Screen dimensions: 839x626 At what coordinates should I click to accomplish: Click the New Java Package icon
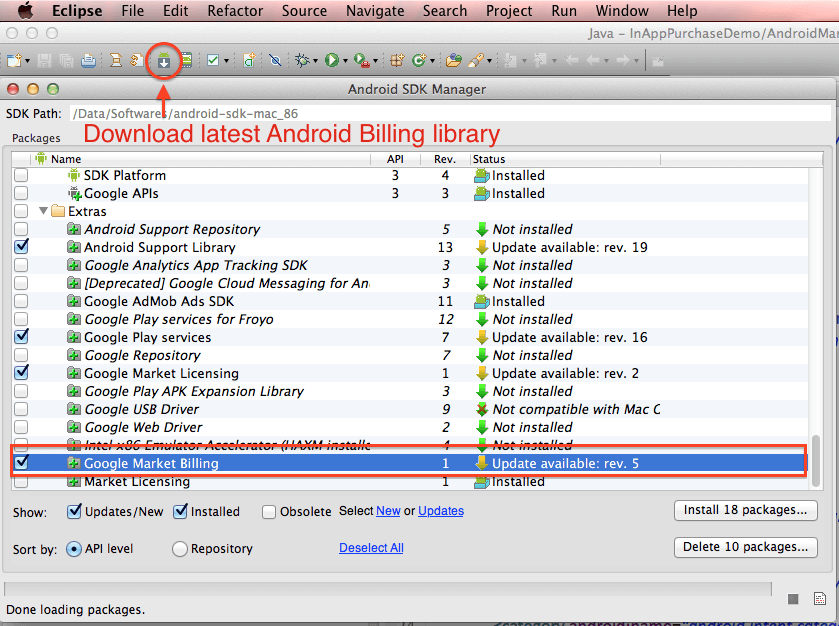tap(396, 60)
